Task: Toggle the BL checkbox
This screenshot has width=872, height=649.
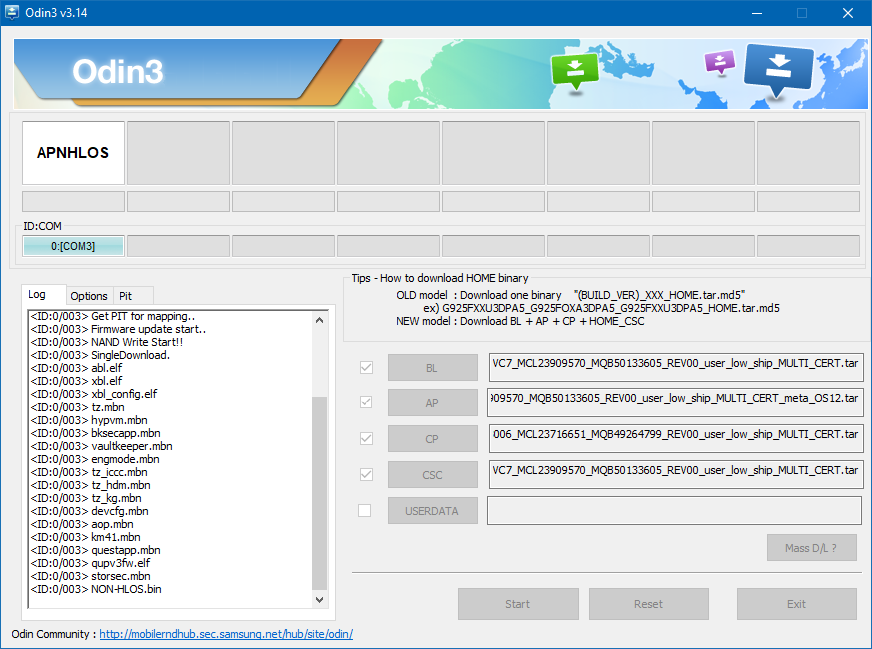Action: point(366,368)
